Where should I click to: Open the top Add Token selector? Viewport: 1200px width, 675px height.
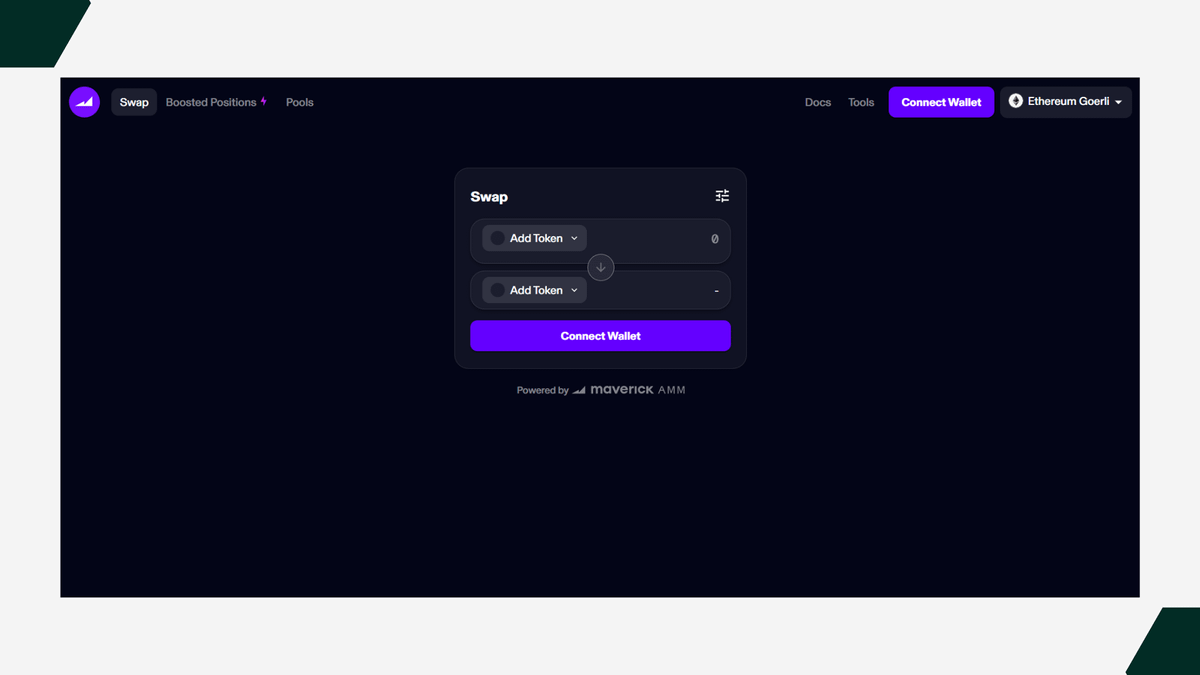[x=534, y=238]
